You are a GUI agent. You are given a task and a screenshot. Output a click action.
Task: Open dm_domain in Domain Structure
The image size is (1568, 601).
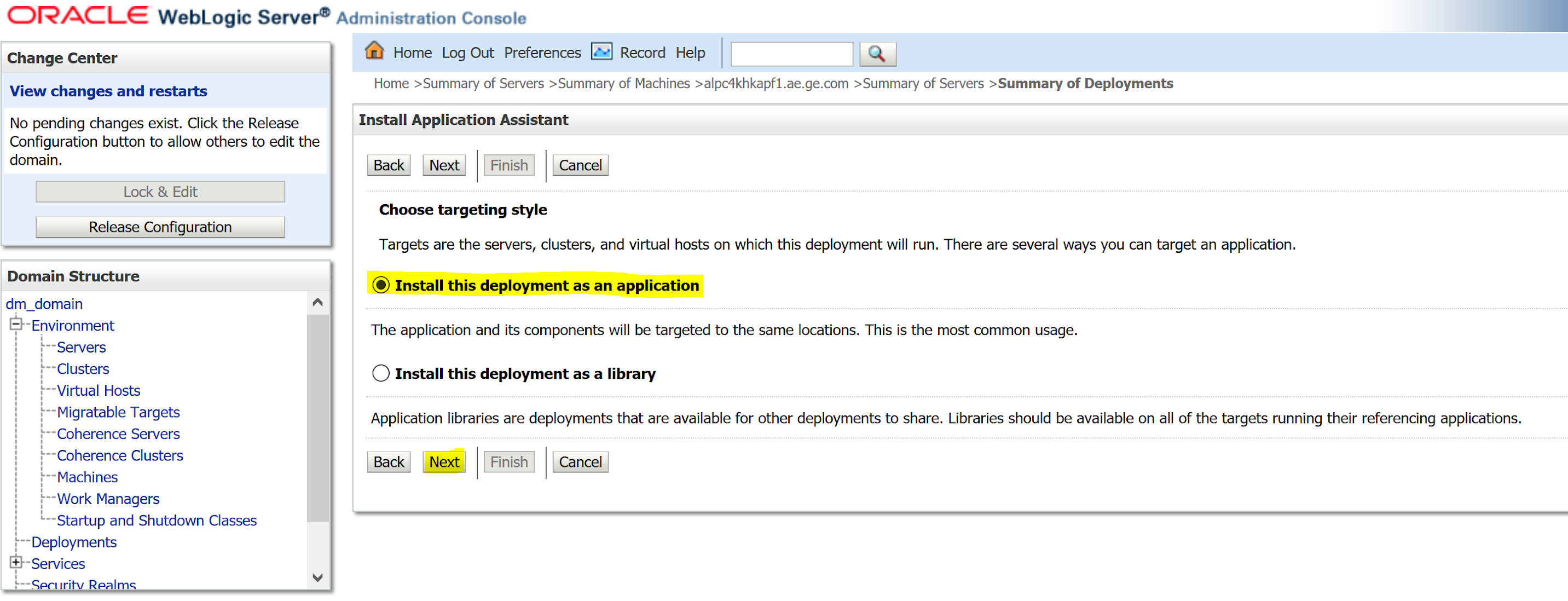point(44,304)
